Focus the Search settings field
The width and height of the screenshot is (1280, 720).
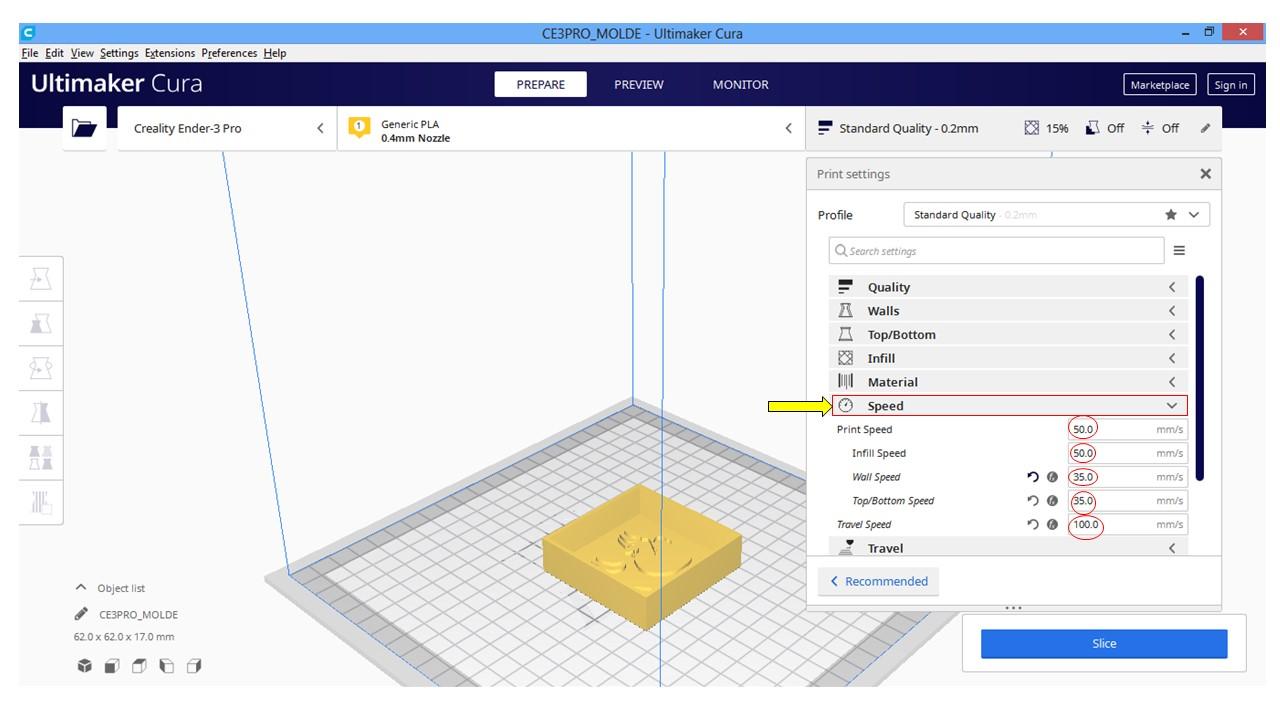996,251
